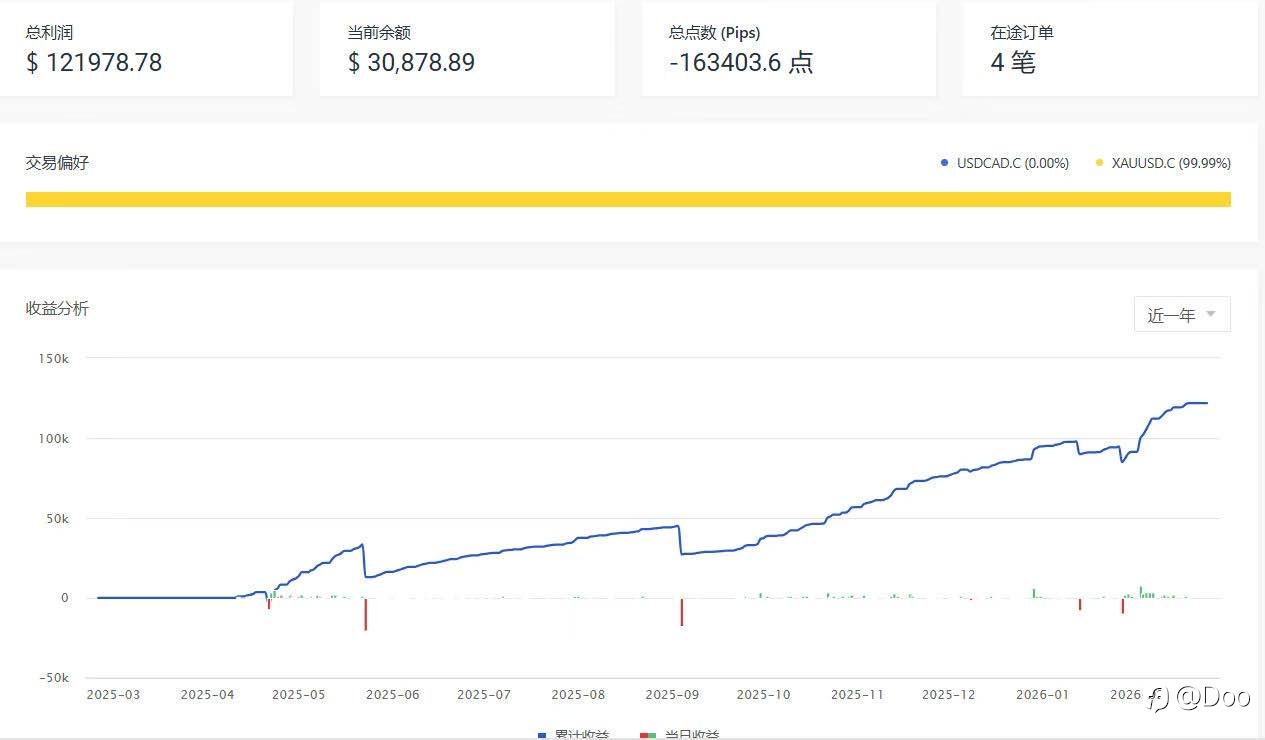This screenshot has width=1265, height=740.
Task: Click the 收益分析 section heading
Action: point(57,308)
